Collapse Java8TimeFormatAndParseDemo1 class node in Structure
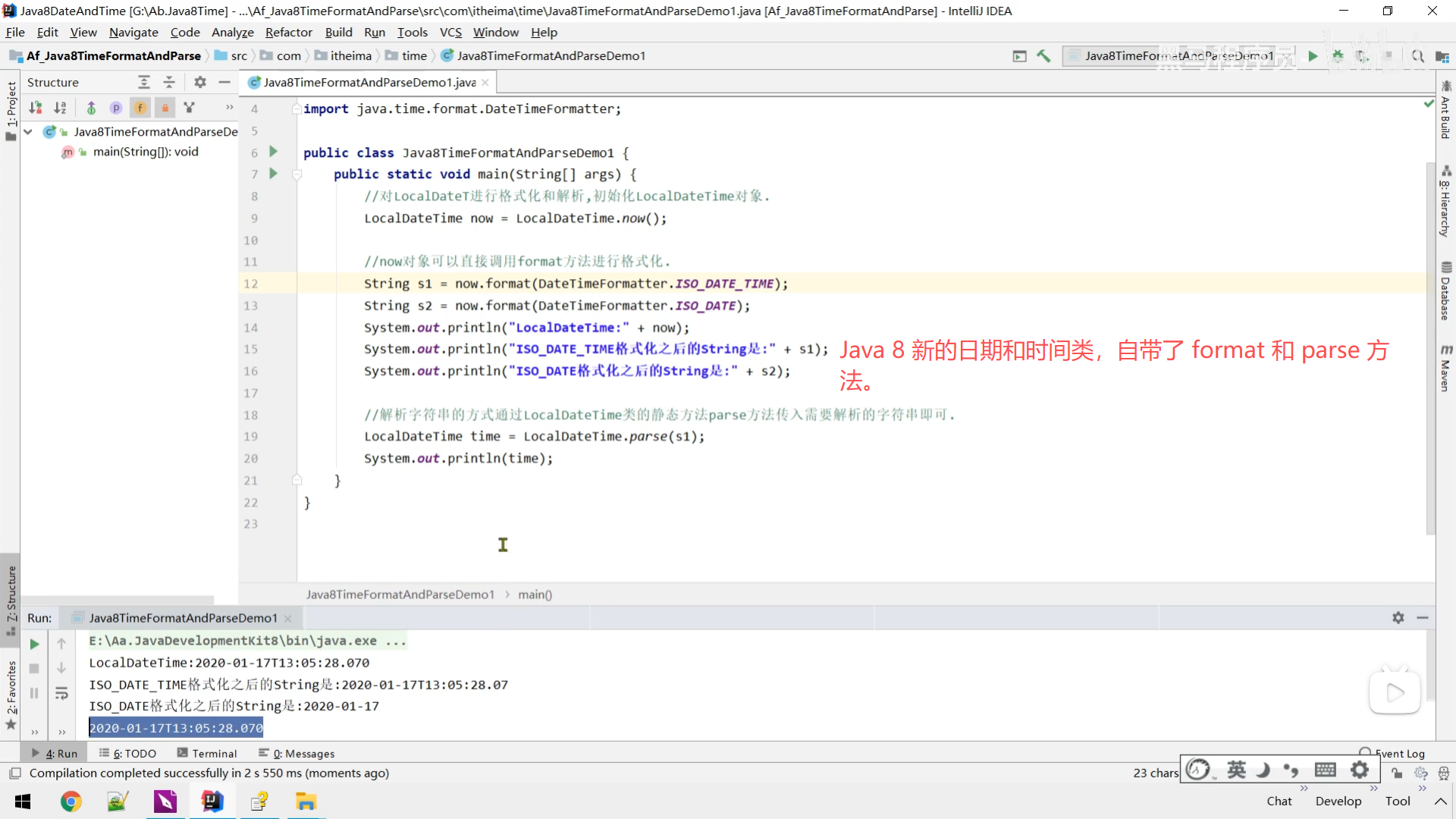Viewport: 1456px width, 819px height. [x=28, y=131]
